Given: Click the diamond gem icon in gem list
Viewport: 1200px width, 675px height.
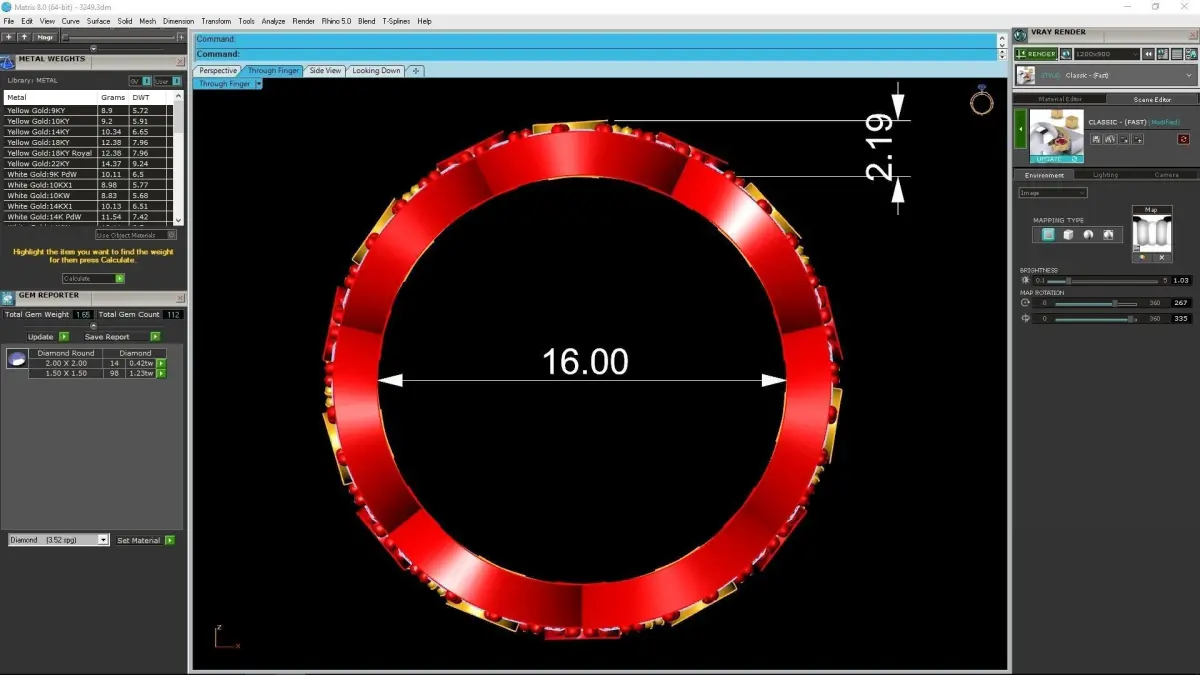Looking at the screenshot, I should tap(16, 359).
